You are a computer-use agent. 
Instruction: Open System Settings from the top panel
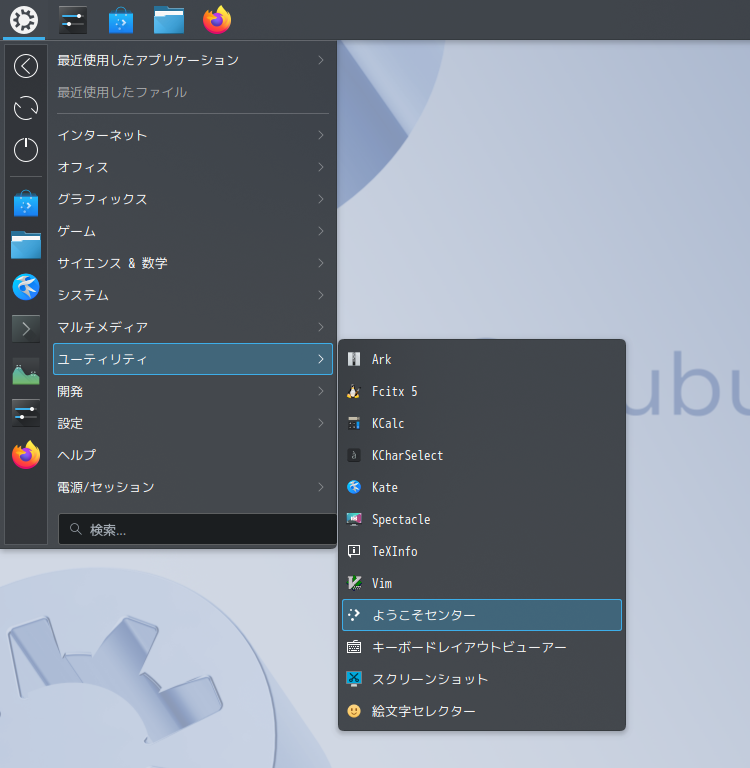pyautogui.click(x=73, y=20)
